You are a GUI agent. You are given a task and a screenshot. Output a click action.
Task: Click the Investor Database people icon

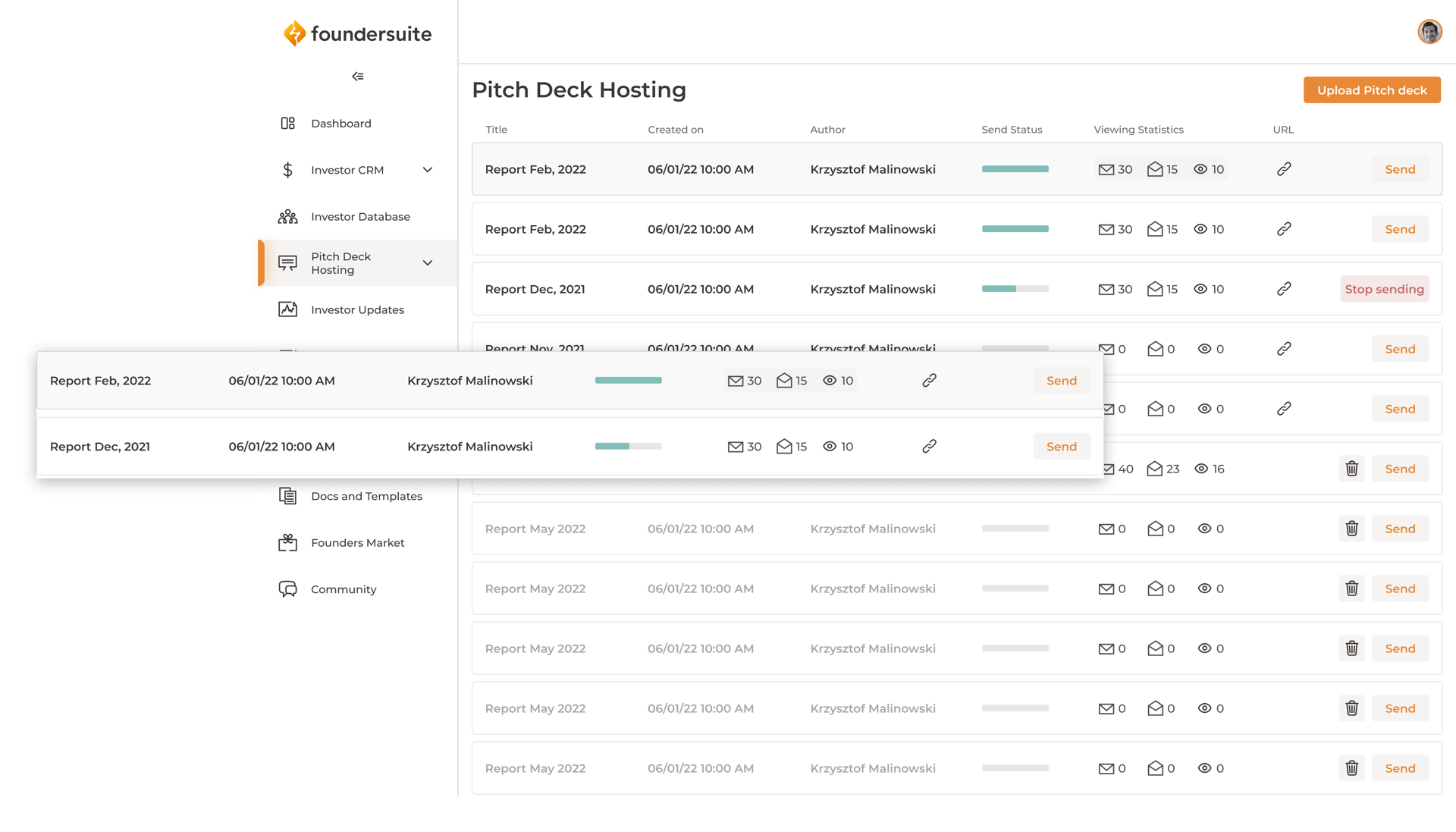(288, 217)
